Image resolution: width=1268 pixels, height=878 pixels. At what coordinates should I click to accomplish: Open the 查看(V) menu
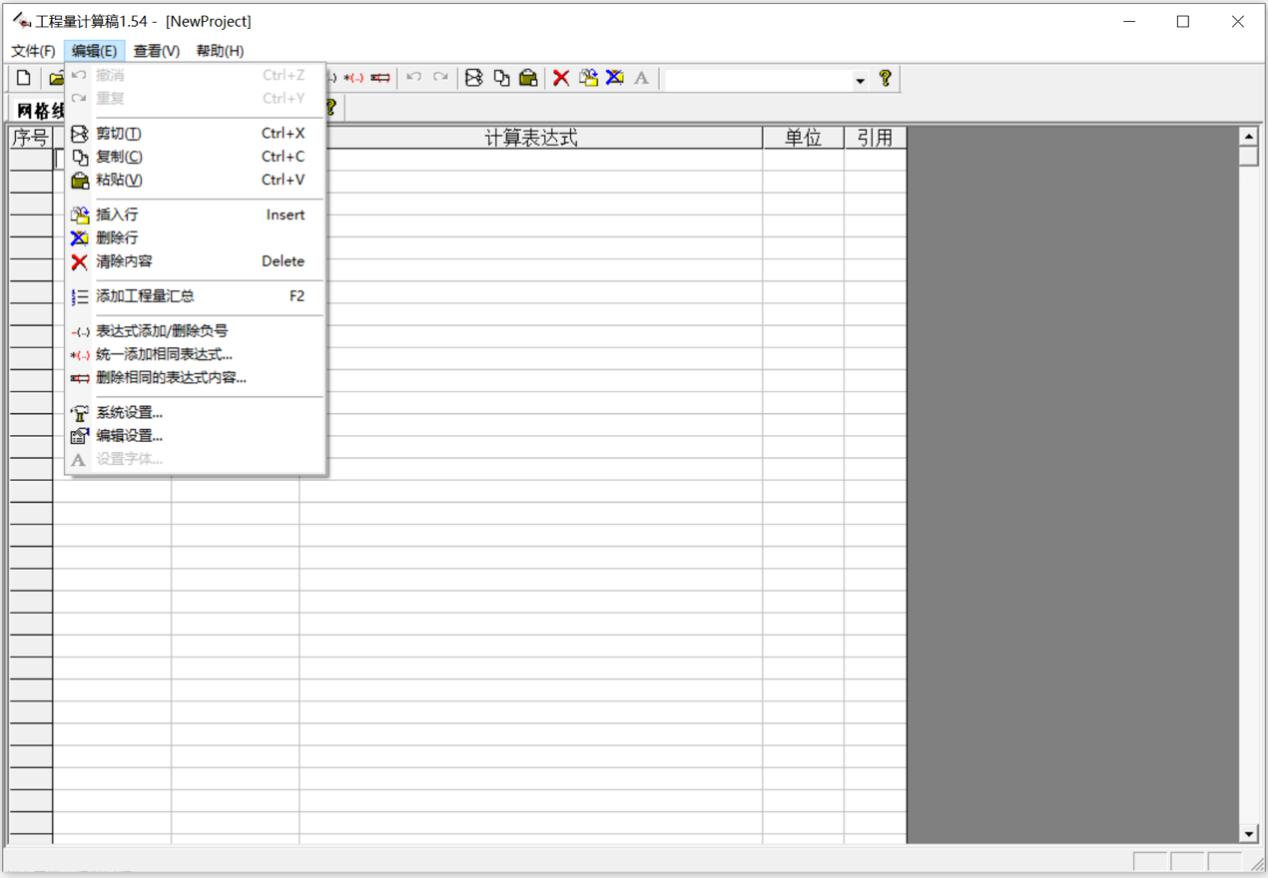coord(157,51)
